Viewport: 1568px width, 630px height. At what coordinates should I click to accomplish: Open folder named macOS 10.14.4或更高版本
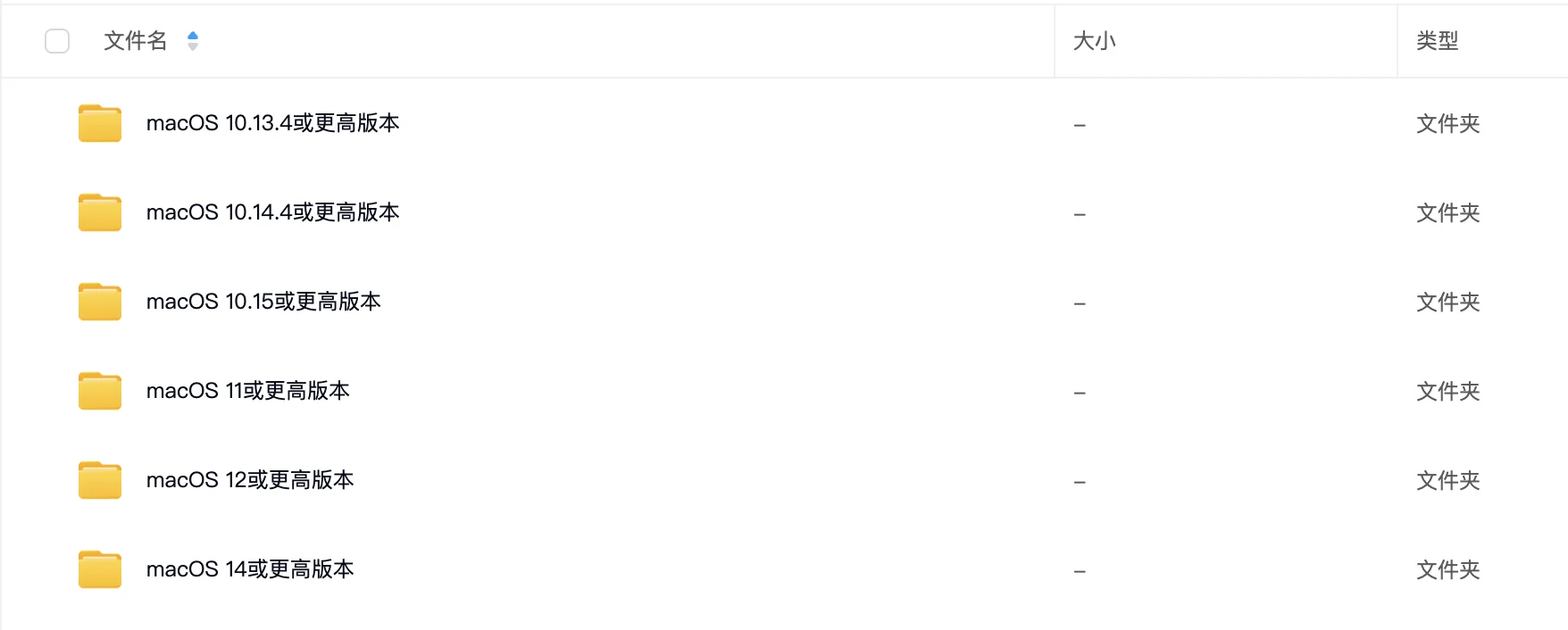273,212
